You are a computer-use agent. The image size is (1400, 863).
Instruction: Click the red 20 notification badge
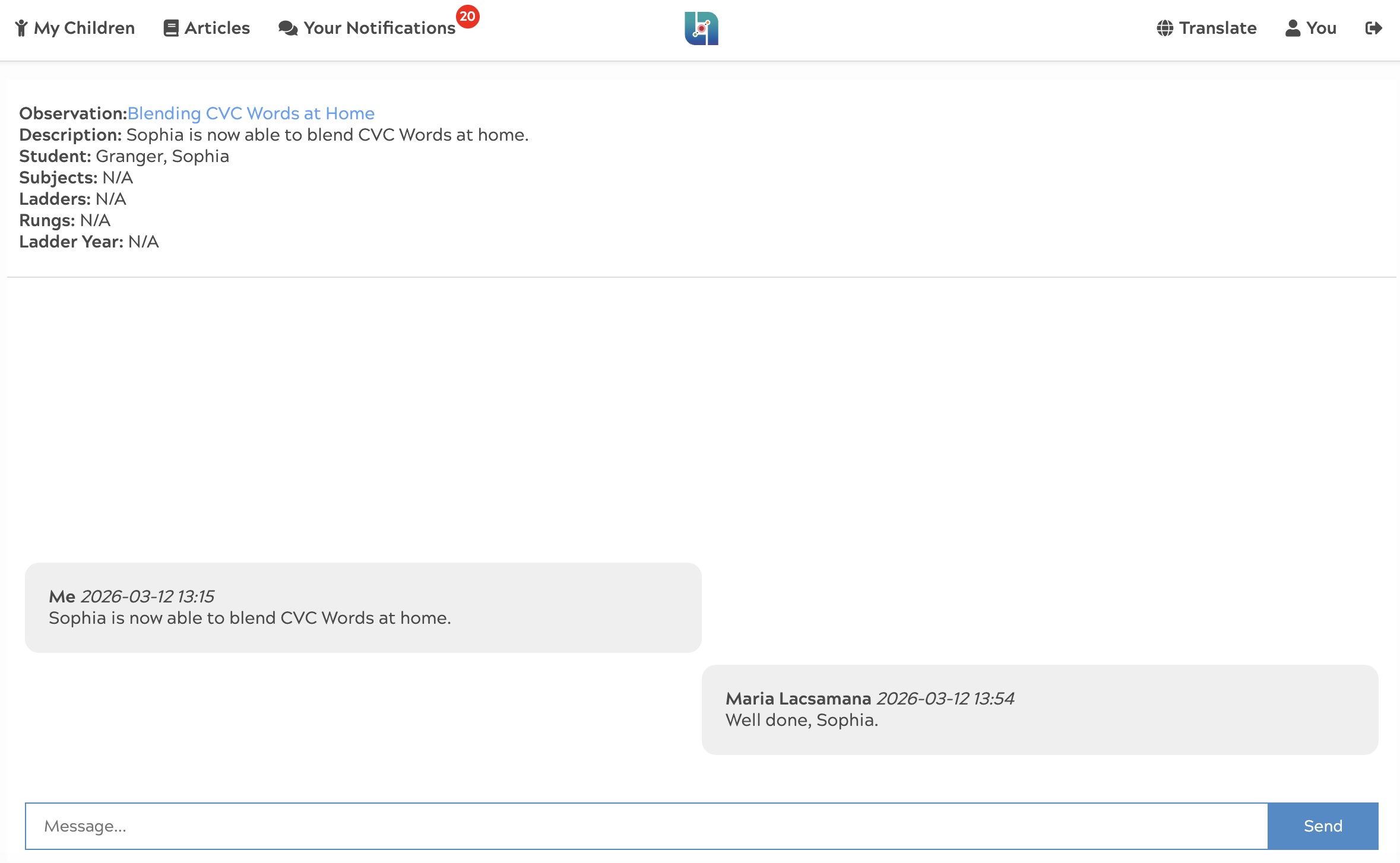point(467,16)
